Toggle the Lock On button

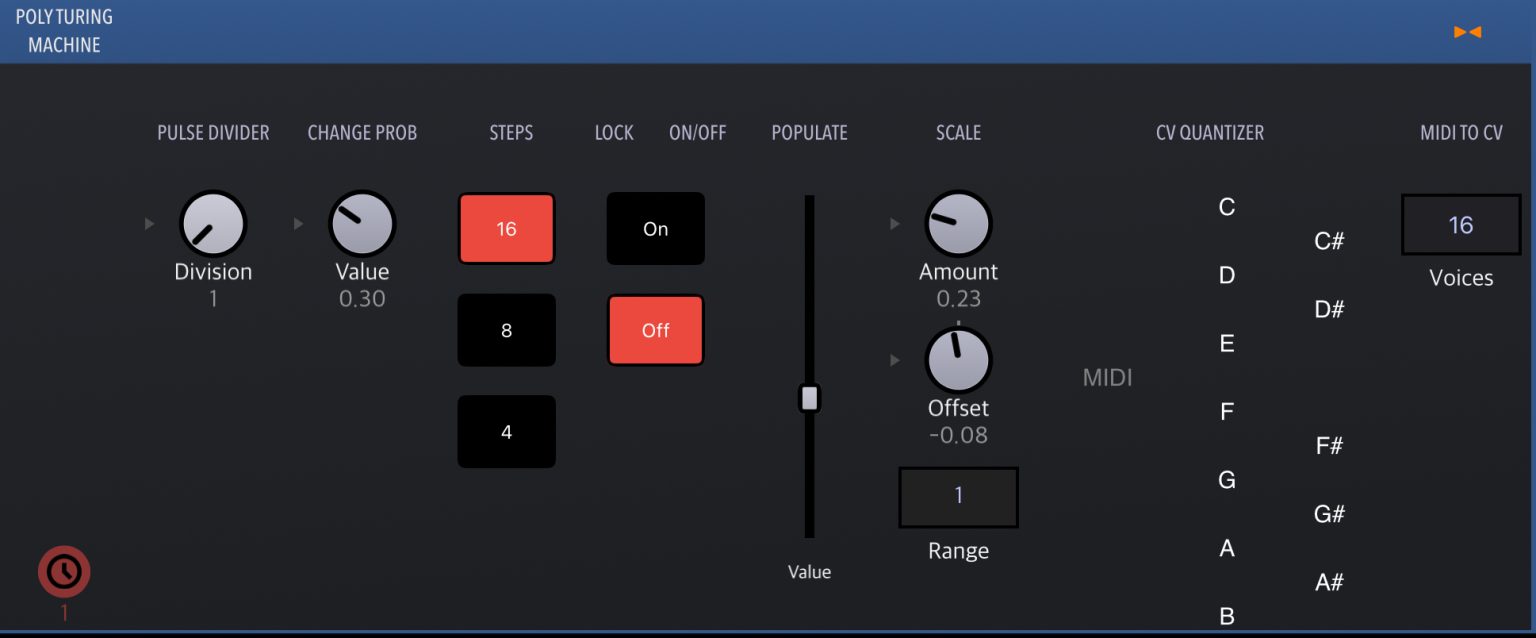click(655, 229)
